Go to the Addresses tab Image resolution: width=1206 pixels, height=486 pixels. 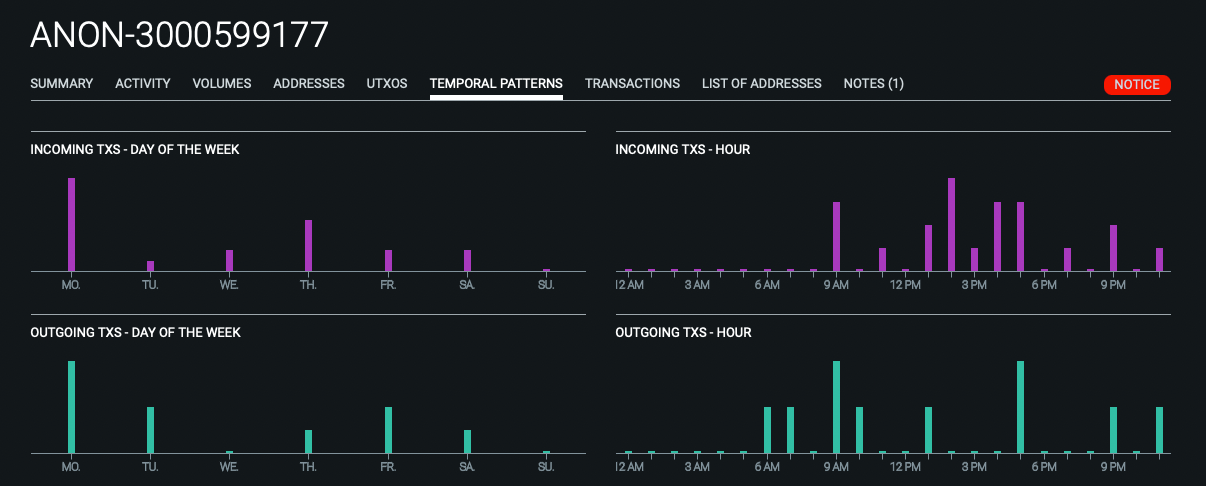309,84
